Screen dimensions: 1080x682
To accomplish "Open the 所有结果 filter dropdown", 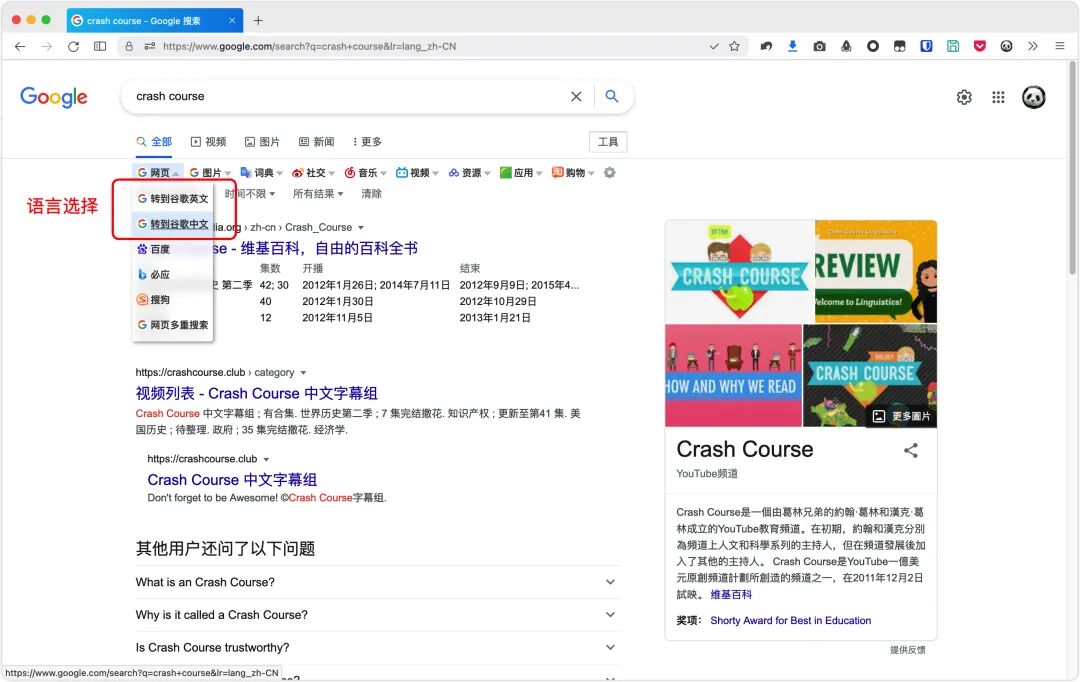I will [318, 194].
